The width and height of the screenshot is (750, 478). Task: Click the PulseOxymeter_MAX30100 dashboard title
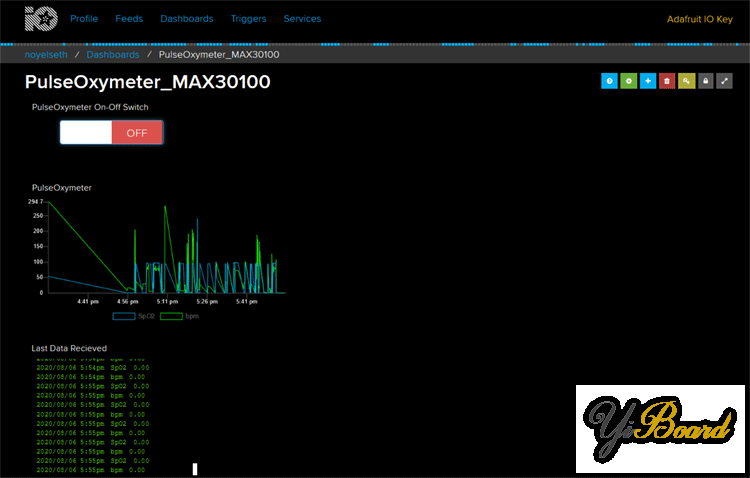(x=148, y=82)
